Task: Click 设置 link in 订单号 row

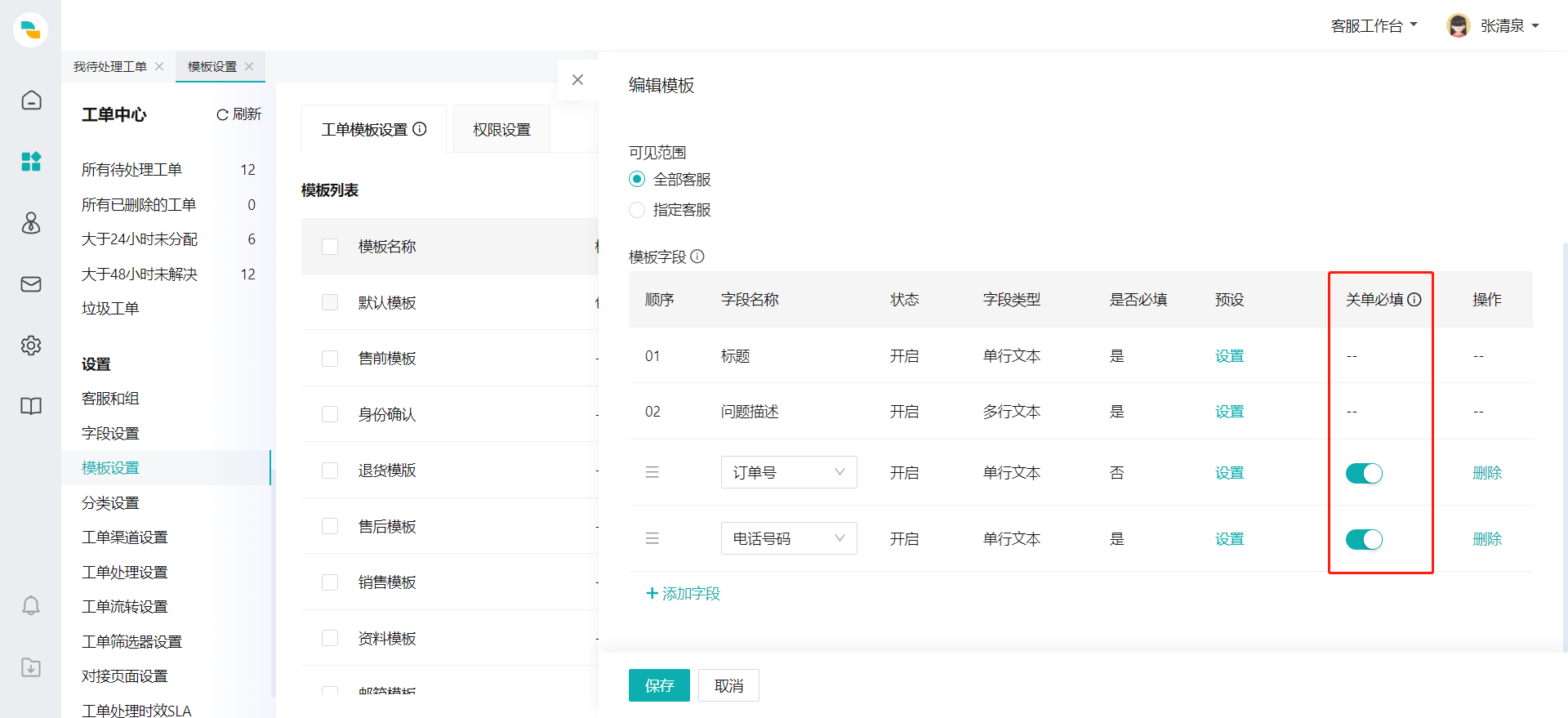Action: [1229, 472]
